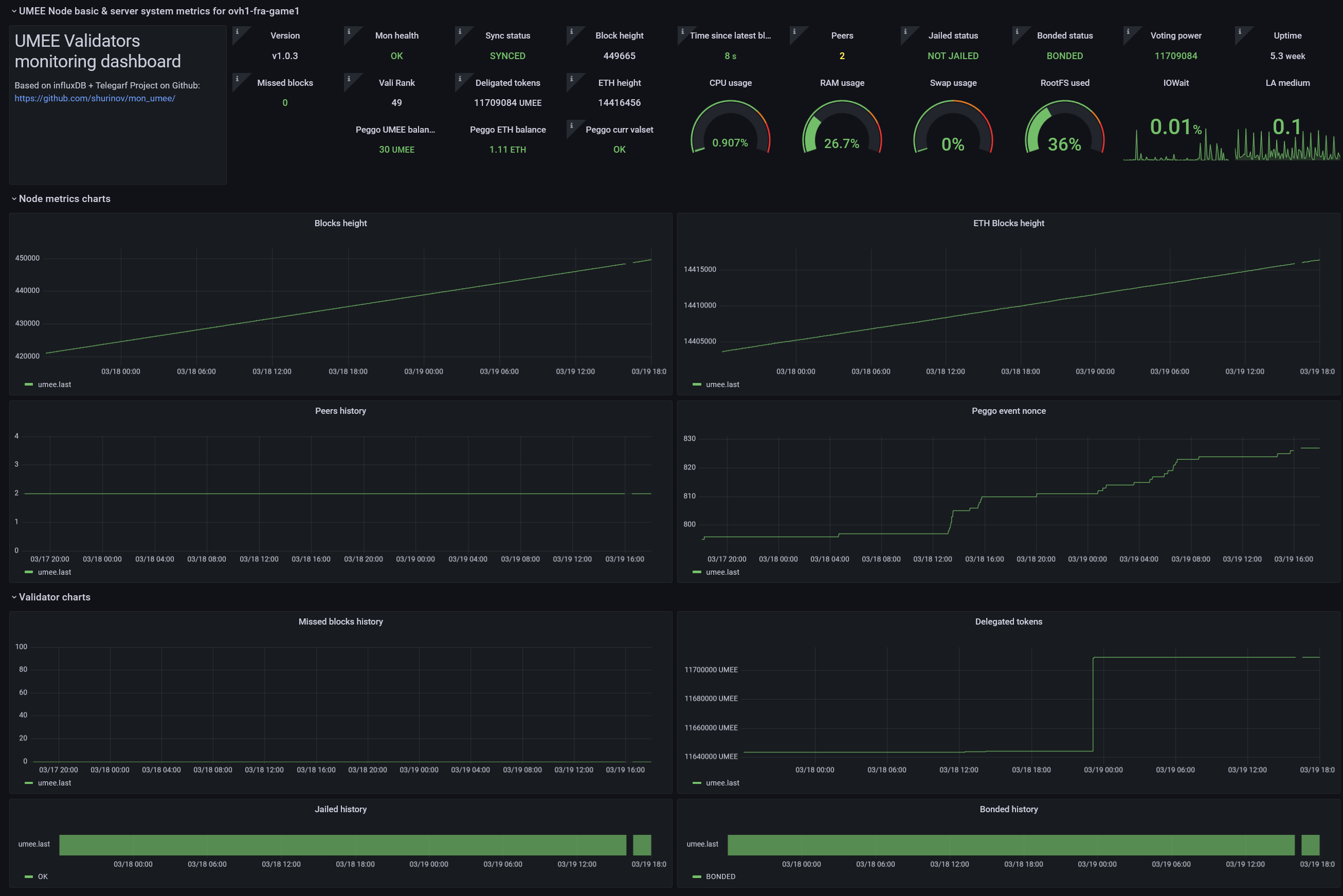Click info icon on Voting power panel
The width and height of the screenshot is (1343, 896).
pos(1128,32)
